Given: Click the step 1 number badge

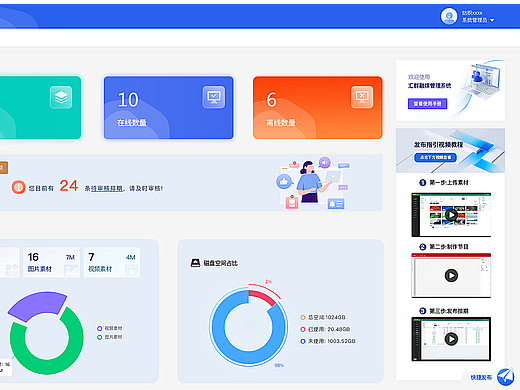Looking at the screenshot, I should [x=423, y=183].
